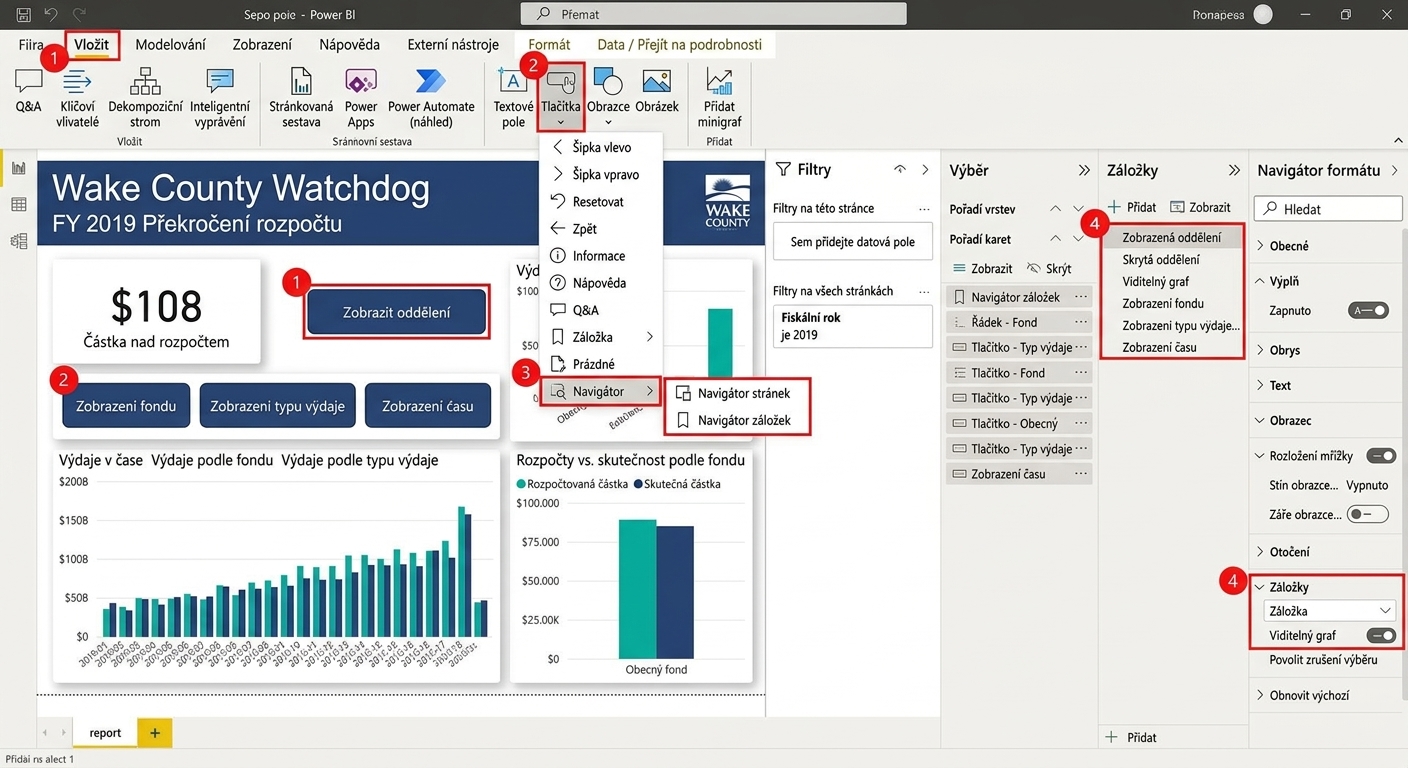Insert the Inteligentní vyprávění visual
The width and height of the screenshot is (1408, 768).
[x=219, y=98]
